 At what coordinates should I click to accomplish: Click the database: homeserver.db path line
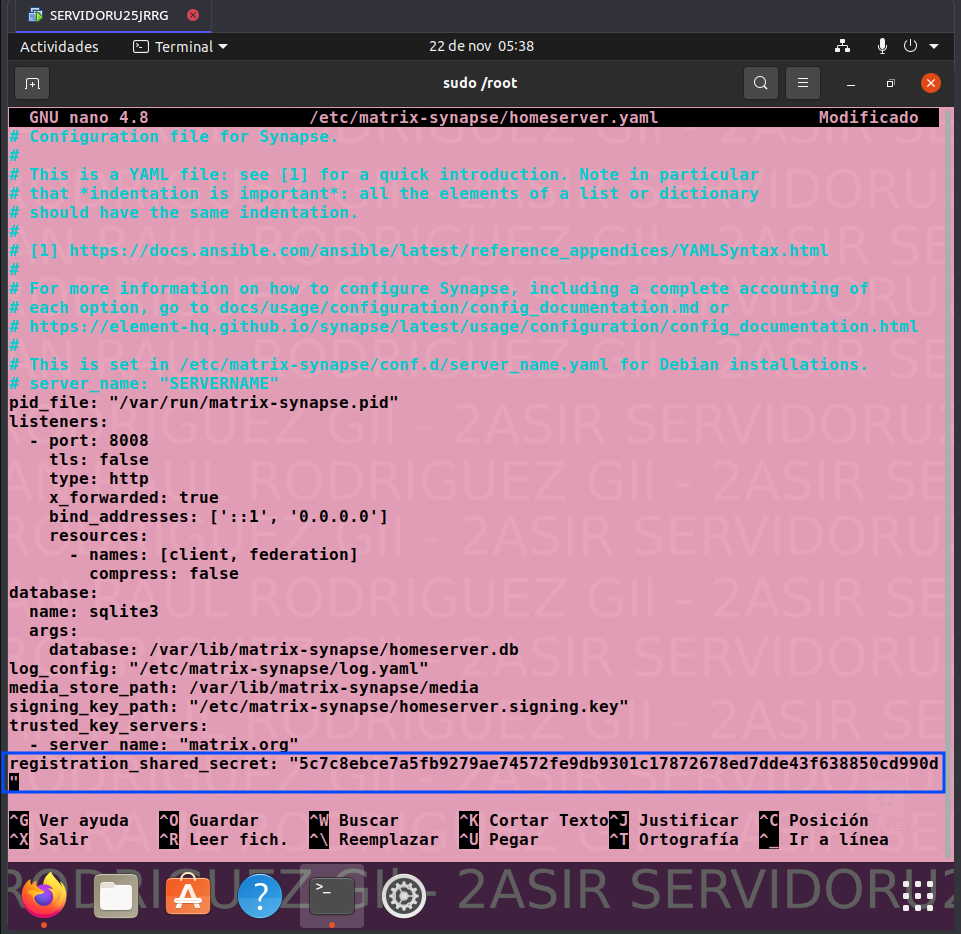284,650
